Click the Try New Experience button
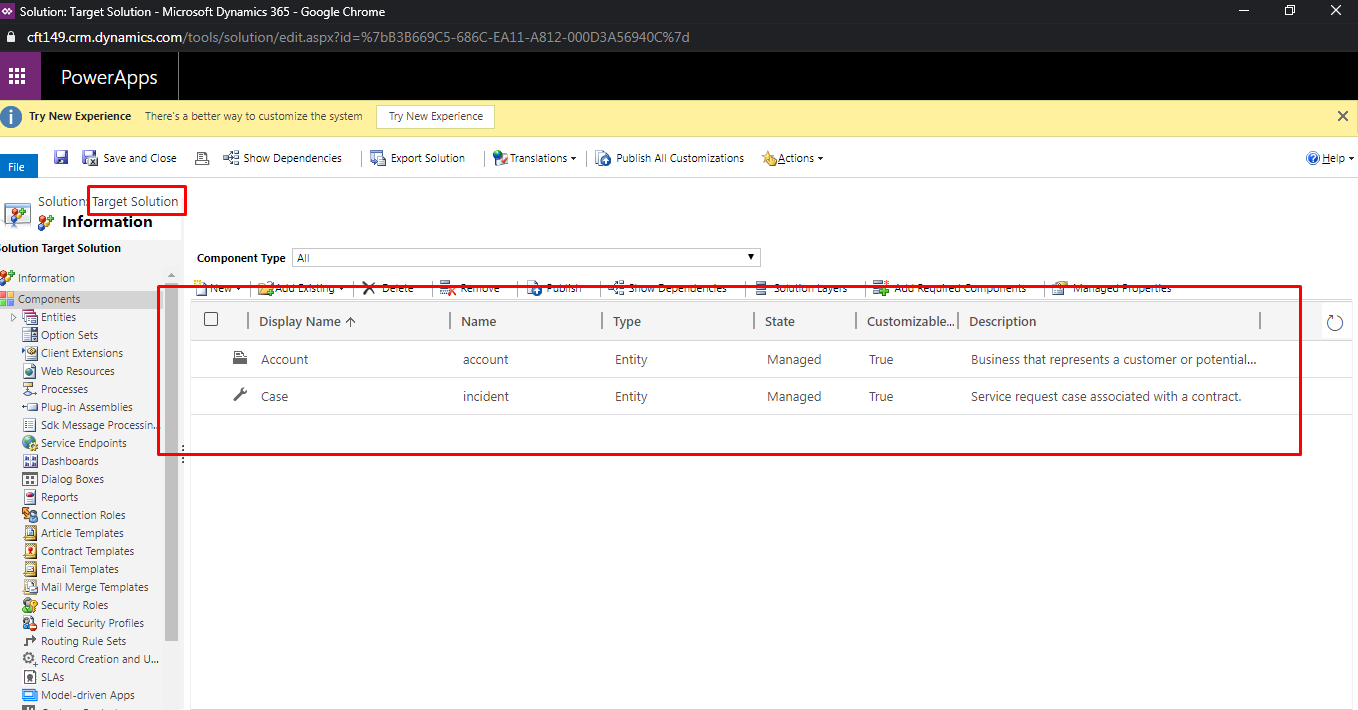 (435, 116)
